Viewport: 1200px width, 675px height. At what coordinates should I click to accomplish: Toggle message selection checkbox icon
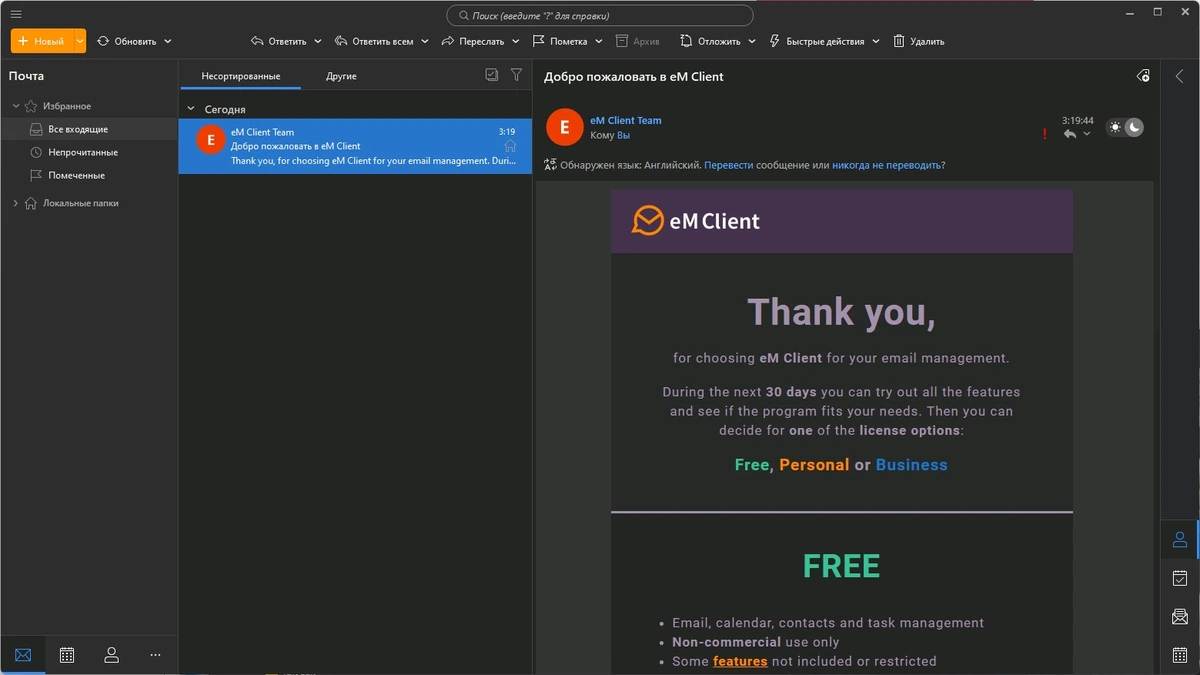492,75
